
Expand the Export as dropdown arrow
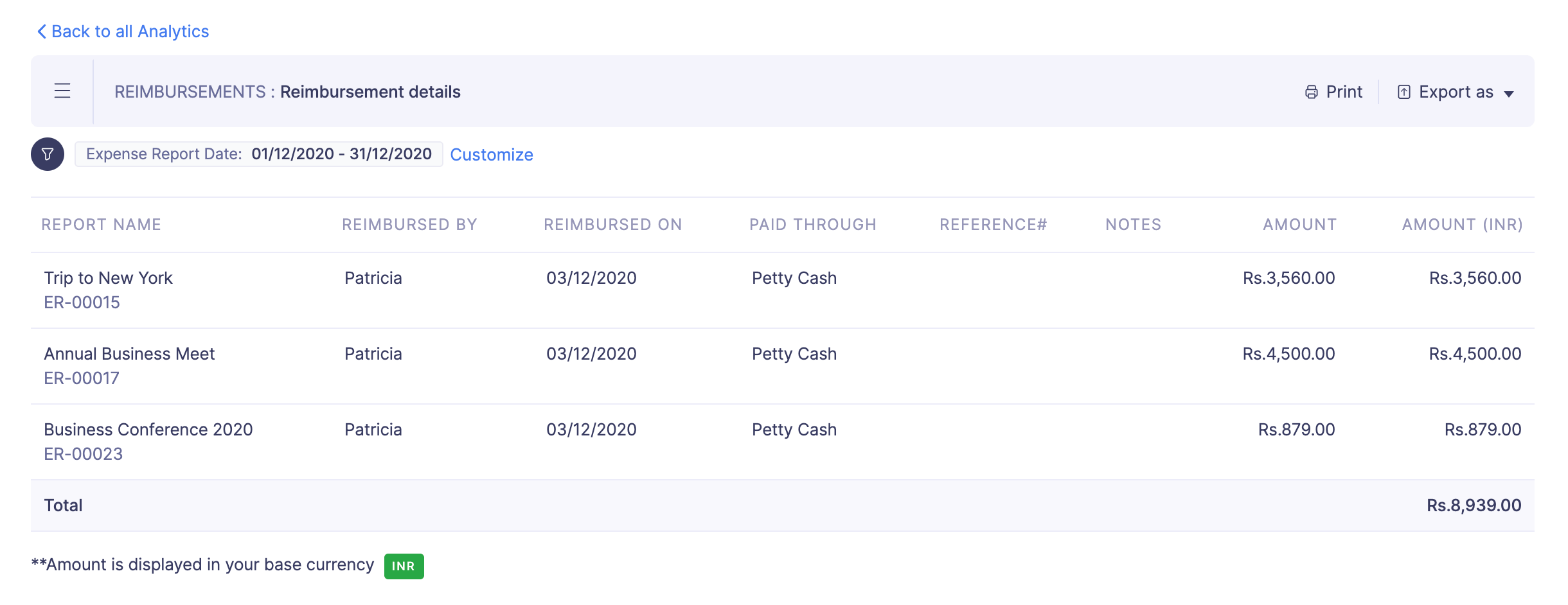point(1509,94)
